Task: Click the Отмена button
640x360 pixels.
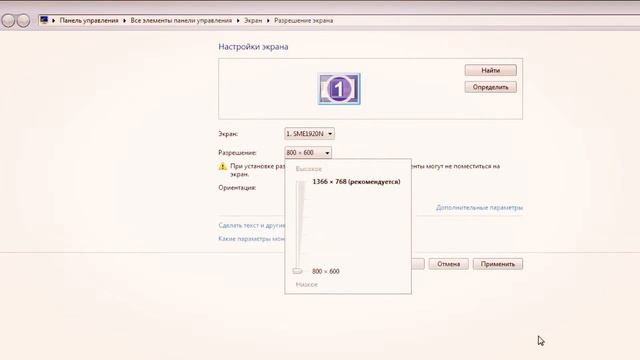Action: (x=449, y=264)
